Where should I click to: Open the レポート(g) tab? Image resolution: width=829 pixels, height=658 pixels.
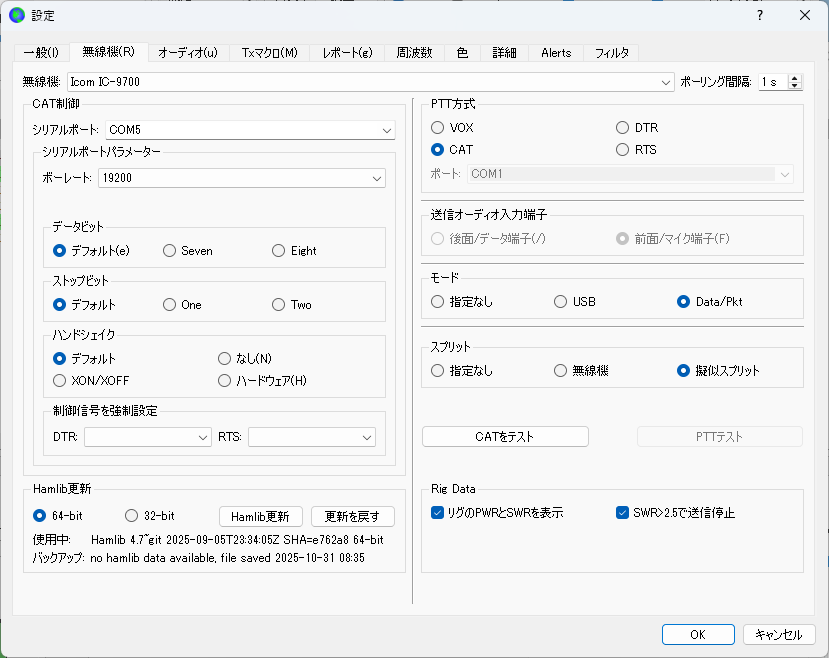[347, 53]
